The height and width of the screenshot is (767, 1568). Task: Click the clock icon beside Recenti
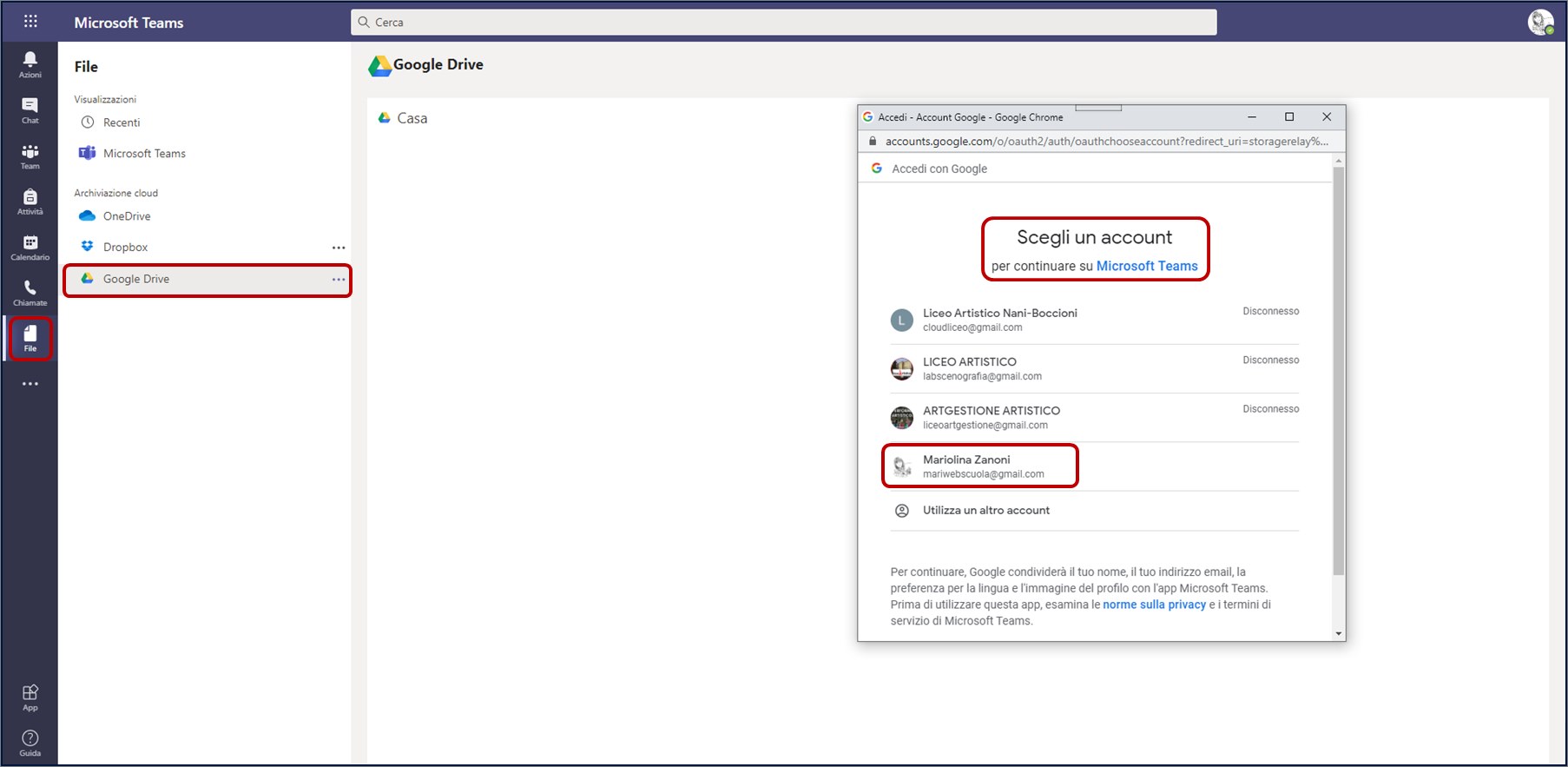(x=87, y=122)
